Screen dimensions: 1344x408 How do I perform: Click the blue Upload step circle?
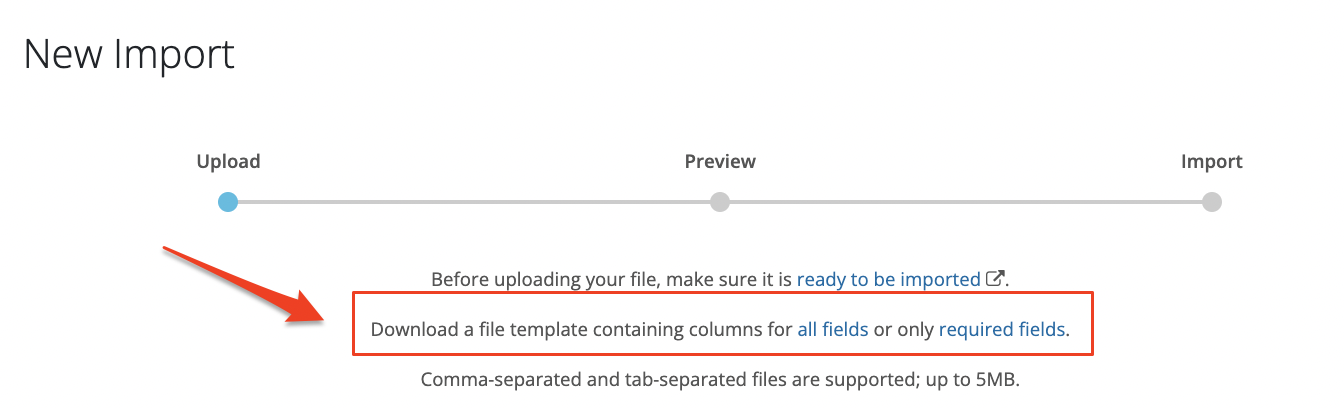(x=228, y=202)
